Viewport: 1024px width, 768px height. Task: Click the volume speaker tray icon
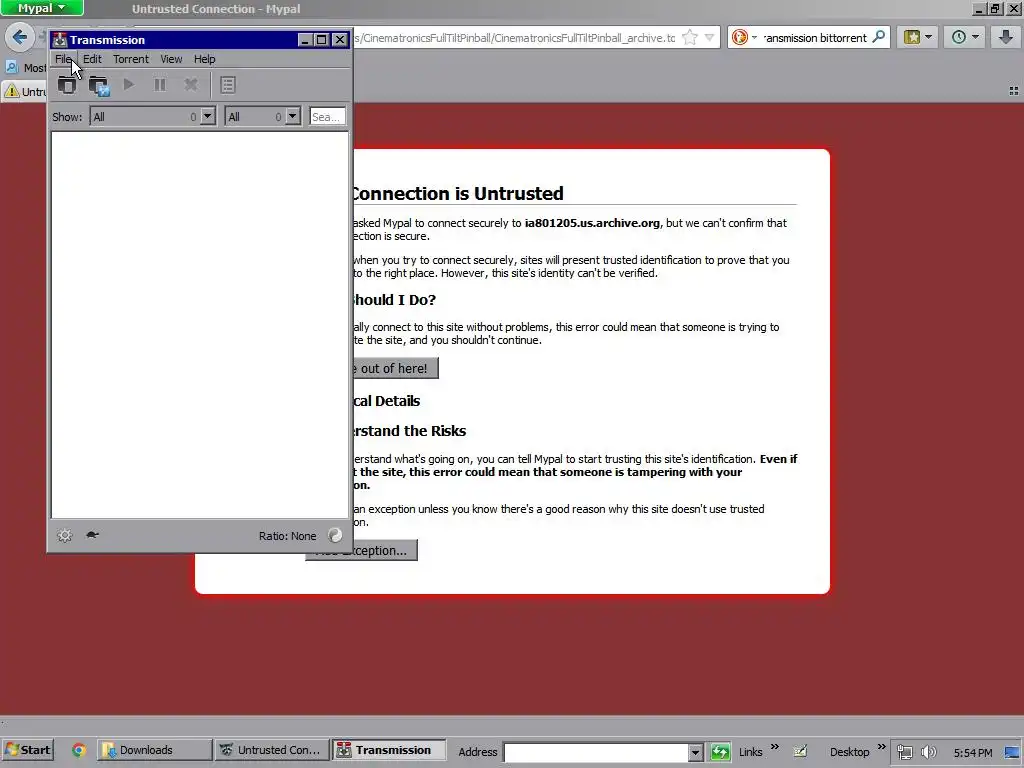[x=928, y=752]
